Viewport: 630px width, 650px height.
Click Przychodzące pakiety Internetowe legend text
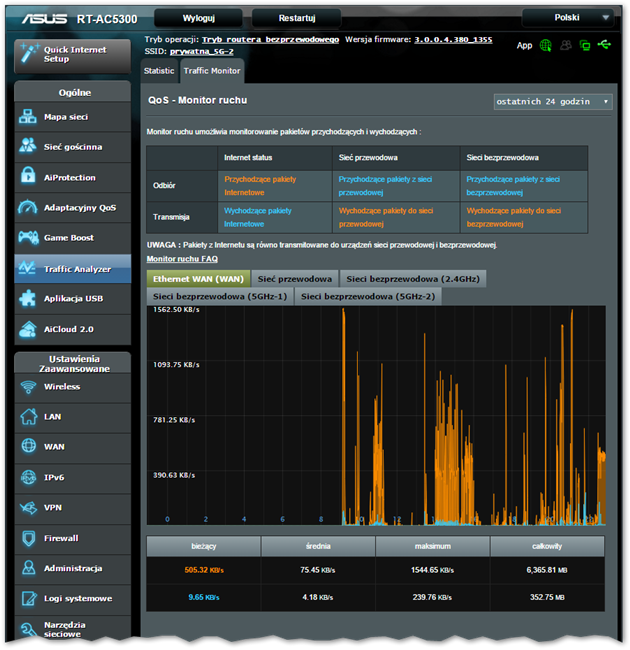260,186
